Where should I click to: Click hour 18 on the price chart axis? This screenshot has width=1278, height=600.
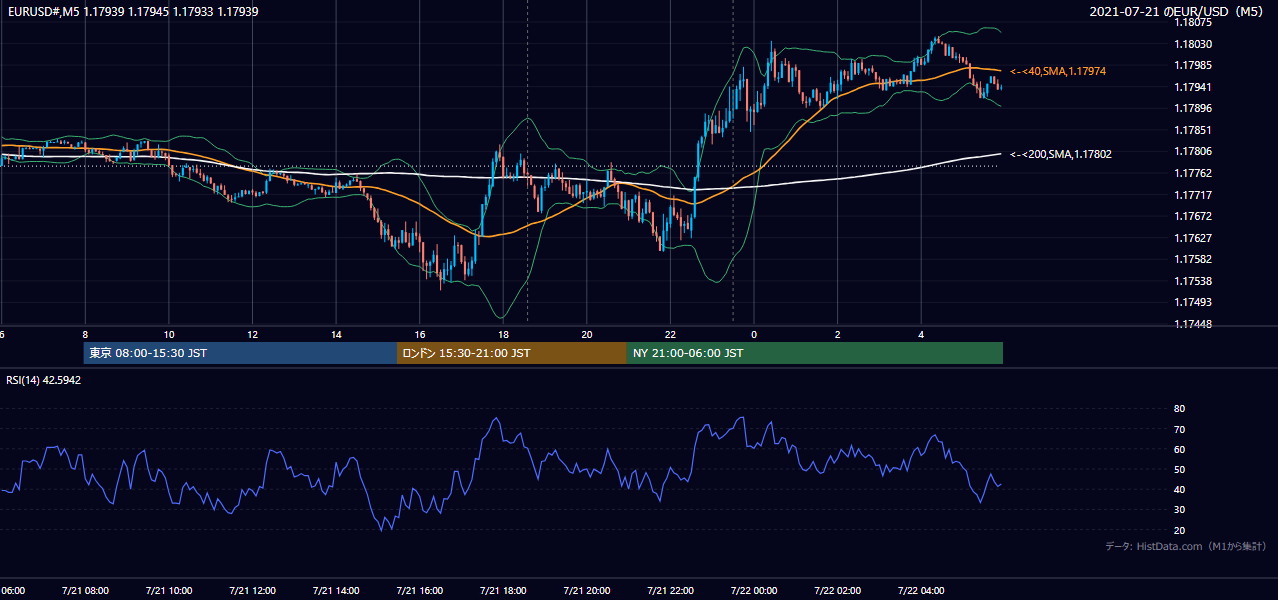pos(503,335)
